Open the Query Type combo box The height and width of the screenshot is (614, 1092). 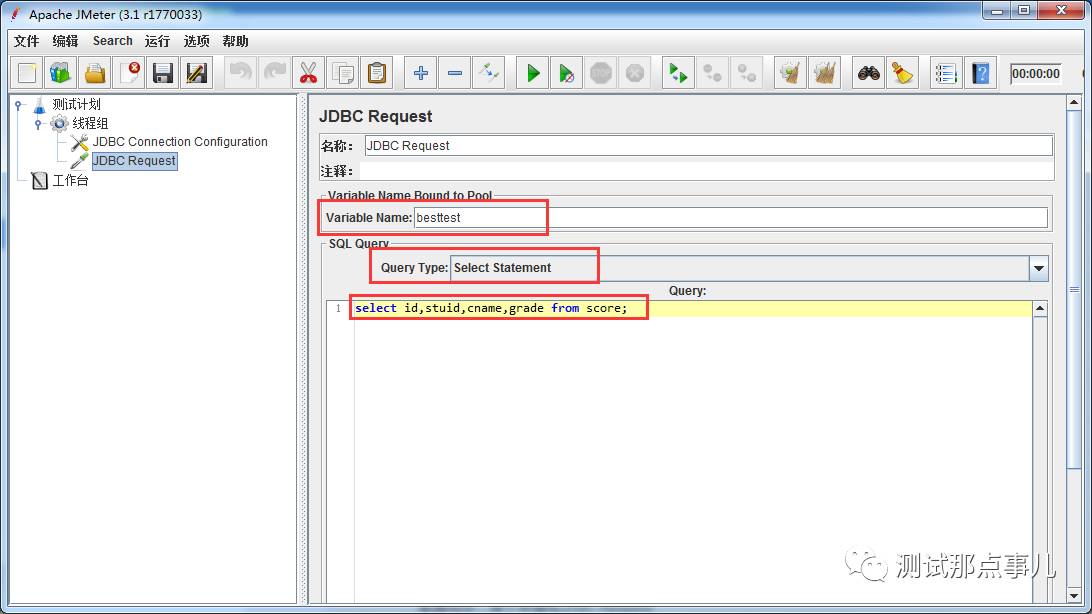[749, 268]
